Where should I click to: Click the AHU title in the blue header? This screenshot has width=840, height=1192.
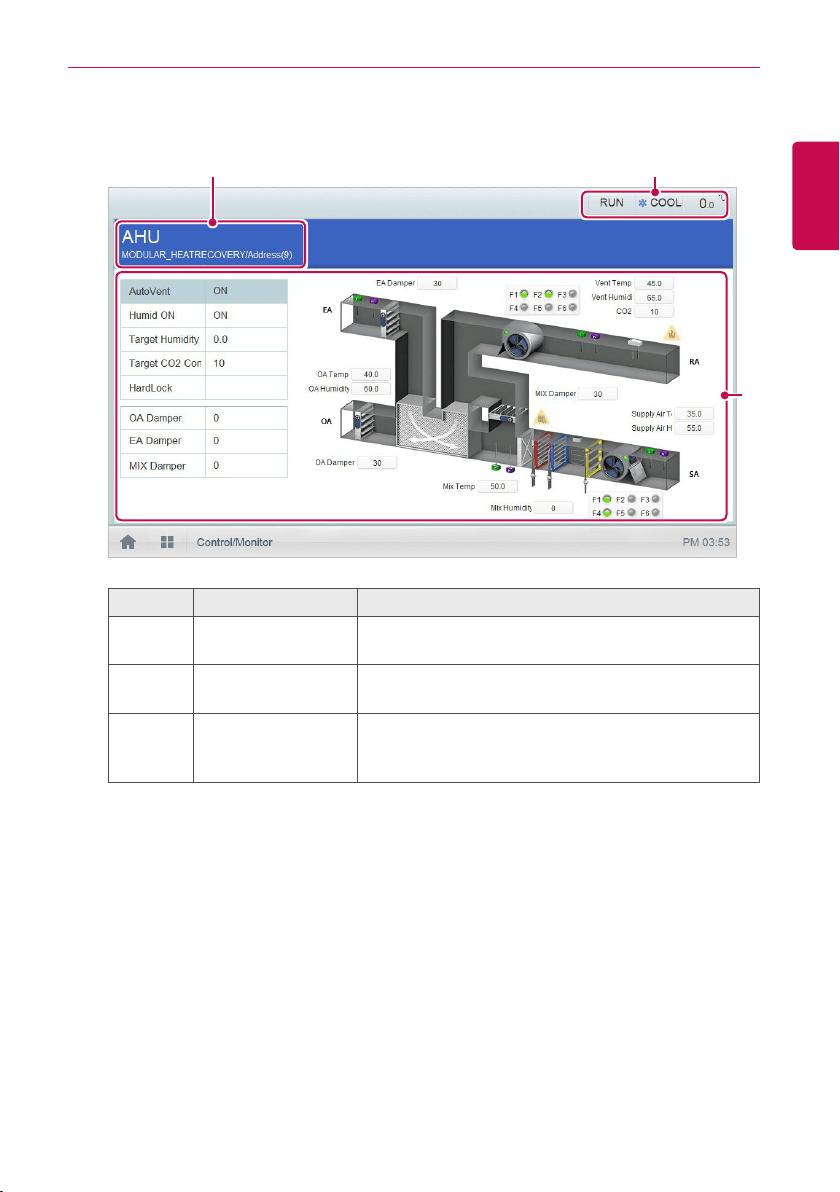(x=141, y=236)
